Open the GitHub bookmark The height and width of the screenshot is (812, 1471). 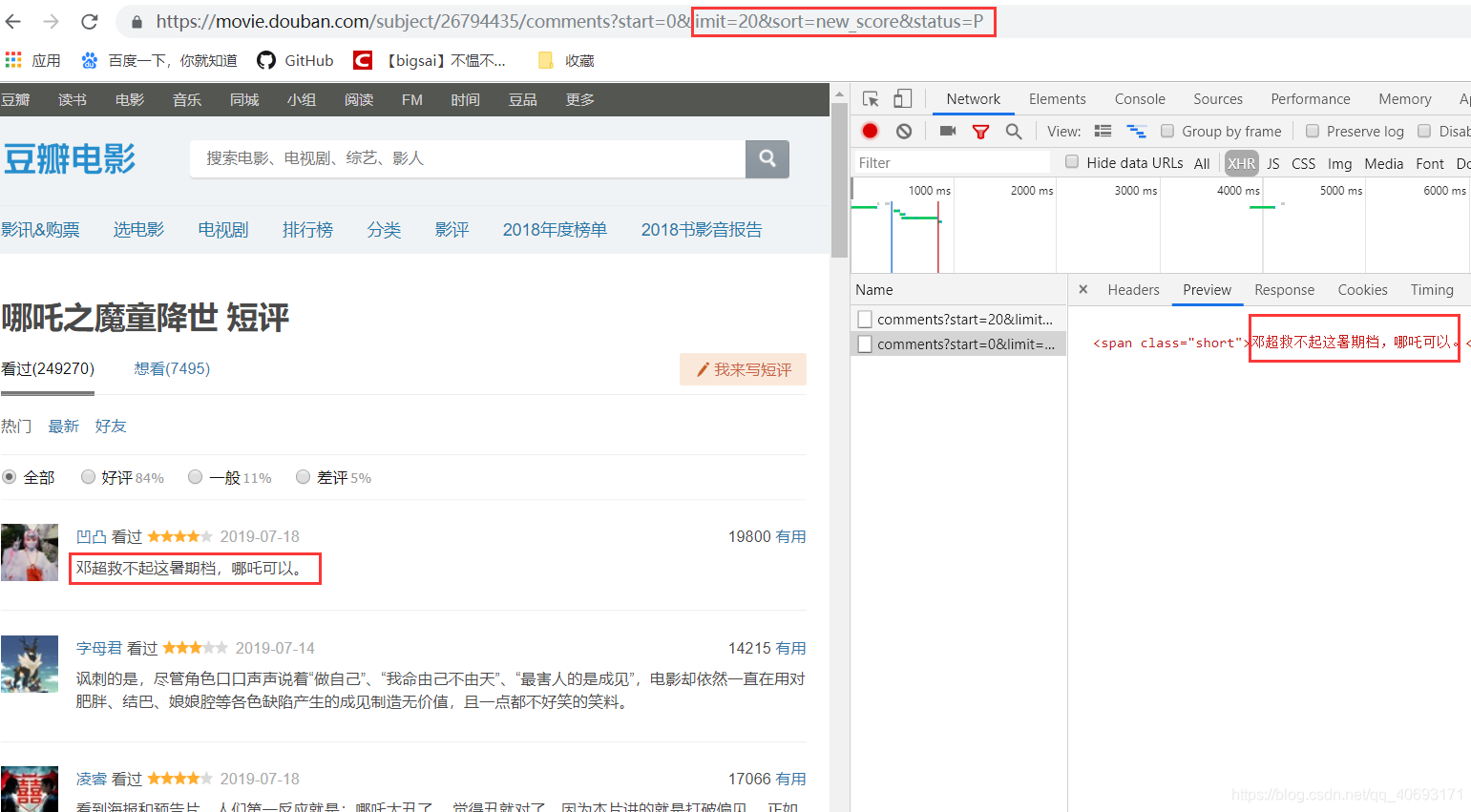click(x=295, y=60)
